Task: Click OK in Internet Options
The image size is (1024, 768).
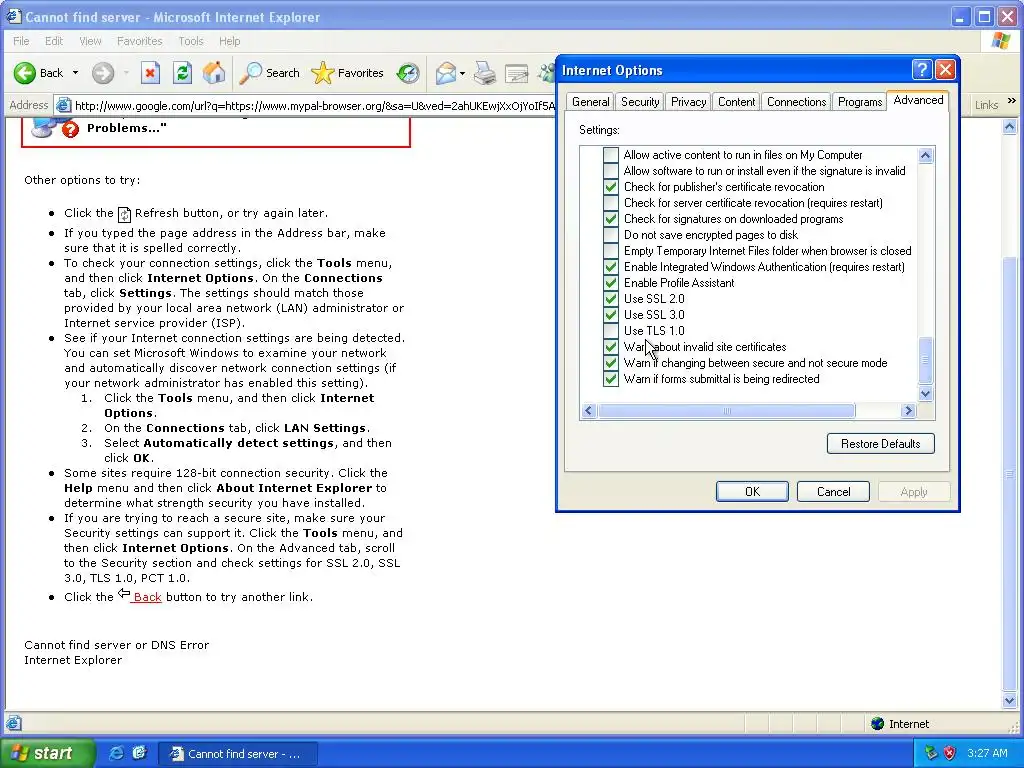Action: tap(752, 492)
